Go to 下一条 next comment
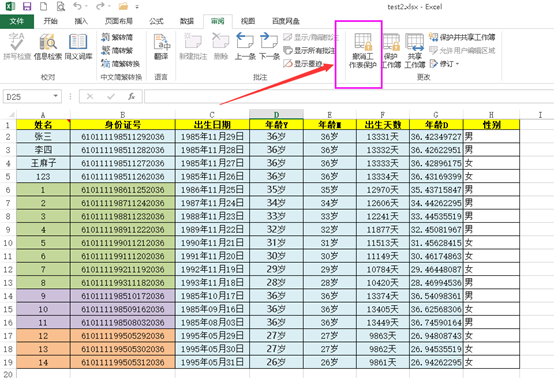554x378 pixels. tap(269, 46)
